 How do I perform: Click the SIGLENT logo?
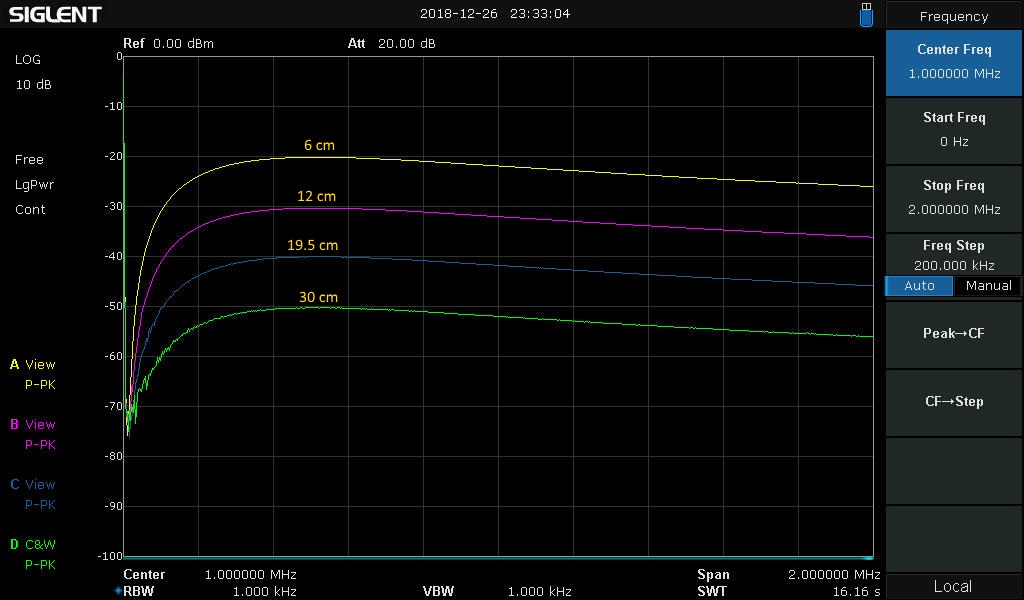[x=55, y=15]
